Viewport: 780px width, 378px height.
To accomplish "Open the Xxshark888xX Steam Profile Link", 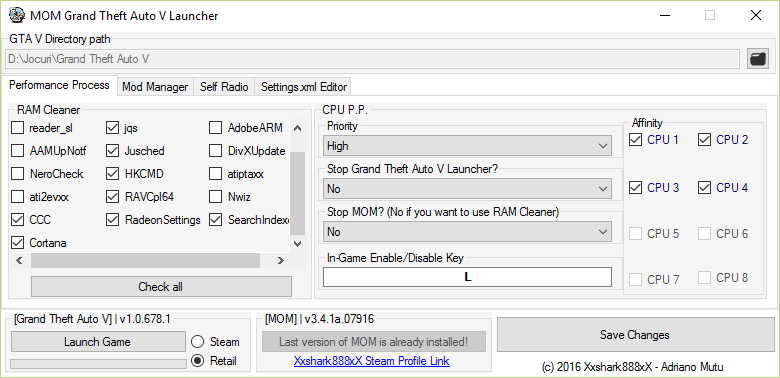I will (x=372, y=361).
